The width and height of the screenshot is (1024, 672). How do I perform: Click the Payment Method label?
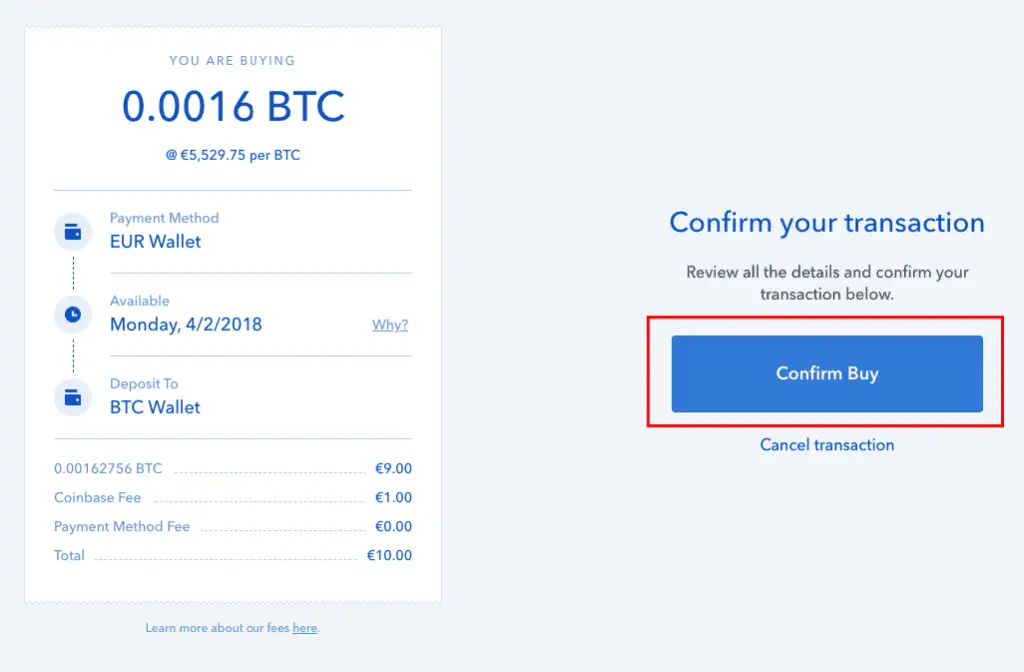[164, 218]
